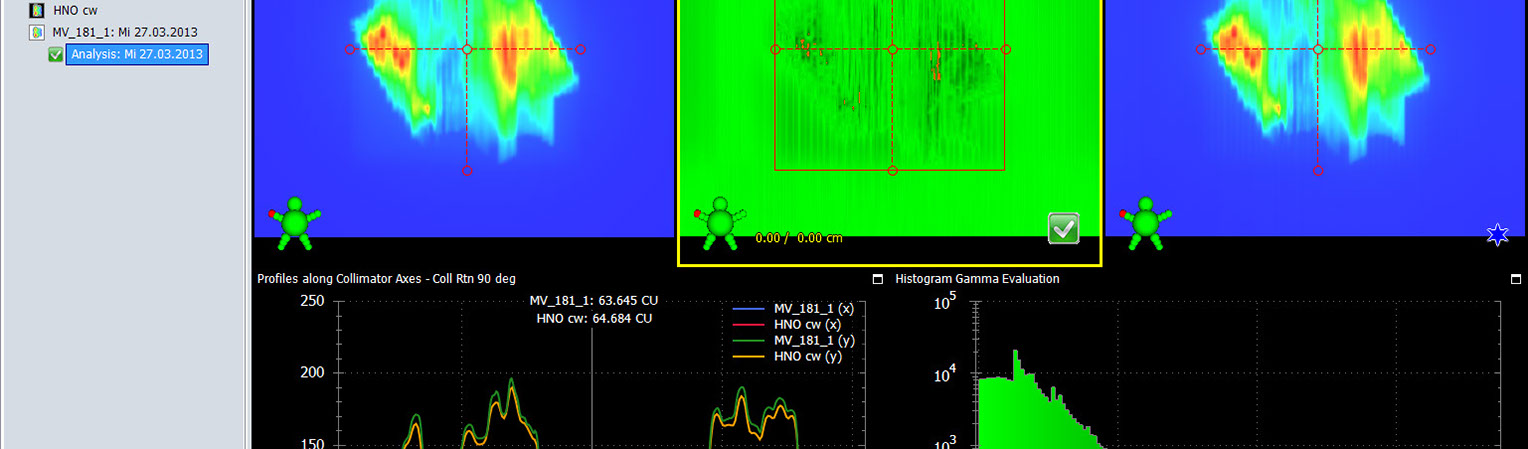Click patient orientation figure in gamma view

(720, 223)
